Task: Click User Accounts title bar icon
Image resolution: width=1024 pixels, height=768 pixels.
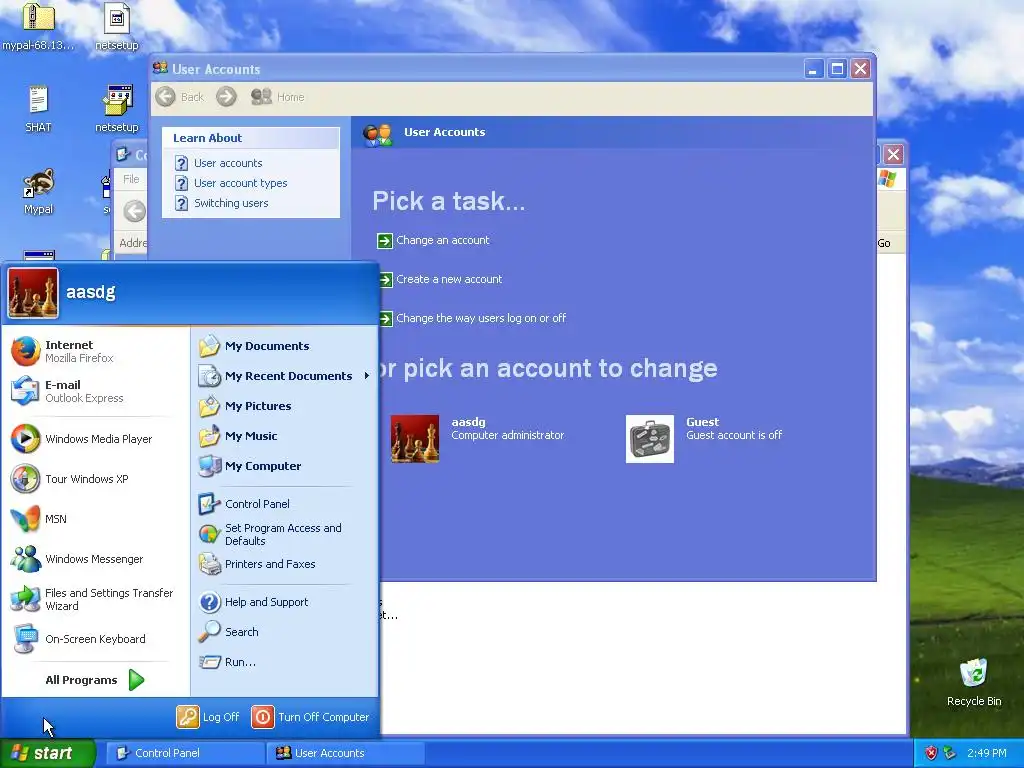Action: pos(160,68)
